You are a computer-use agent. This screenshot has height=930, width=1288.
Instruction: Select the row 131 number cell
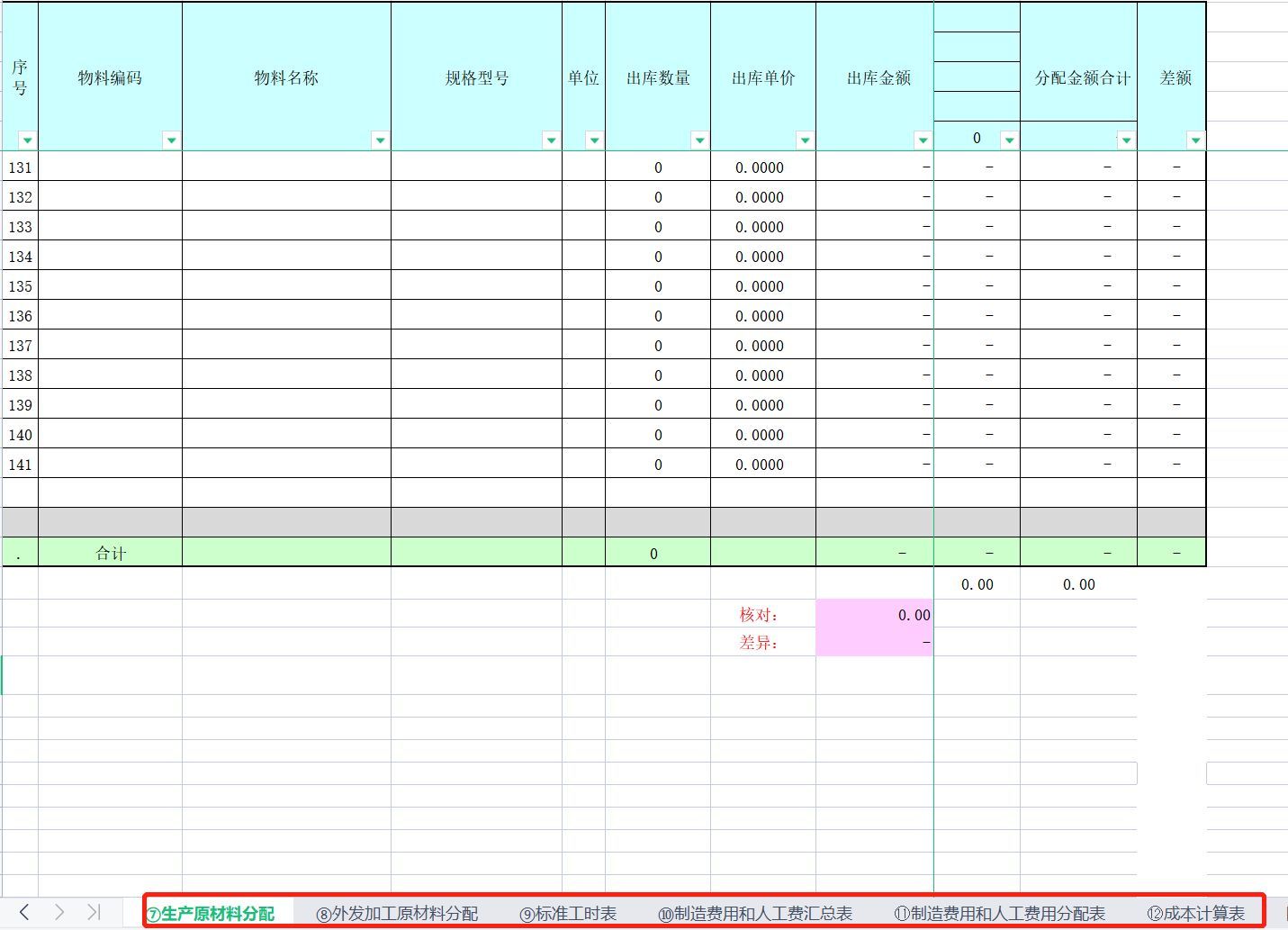pyautogui.click(x=20, y=167)
